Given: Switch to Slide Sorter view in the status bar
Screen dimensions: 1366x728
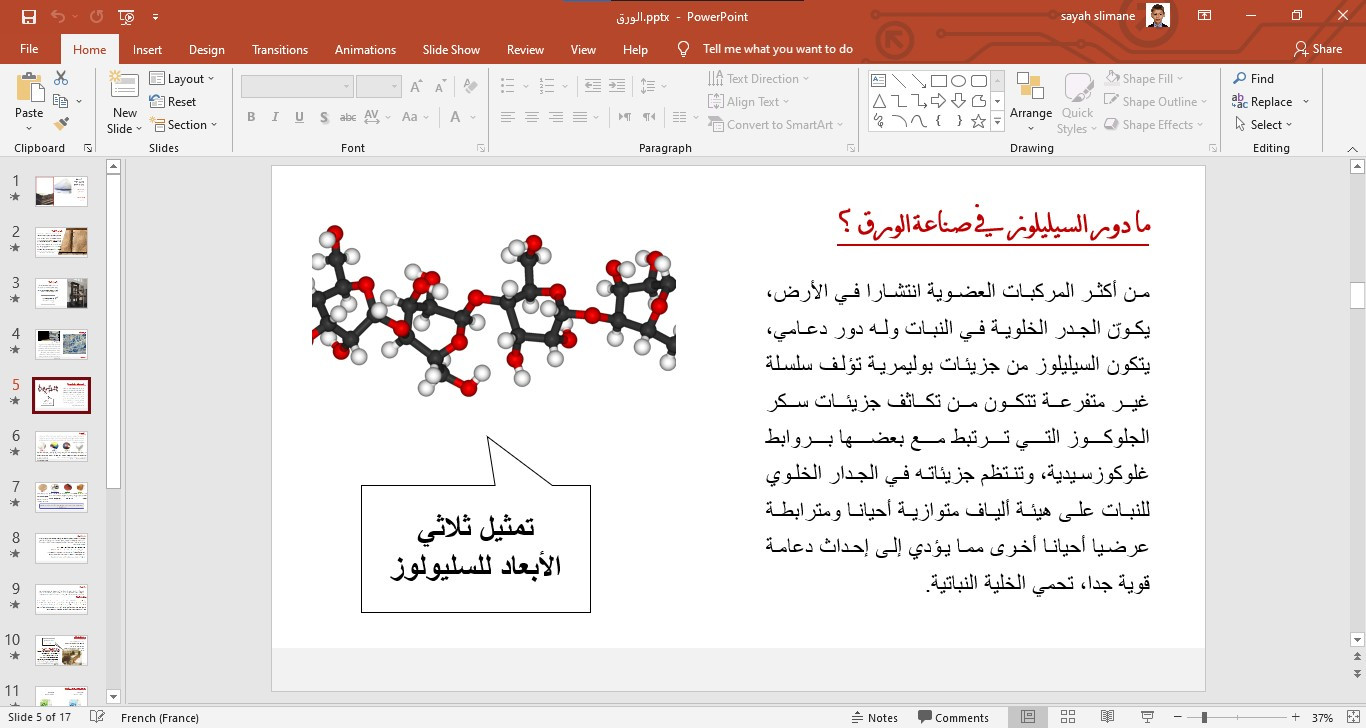Looking at the screenshot, I should coord(1067,717).
